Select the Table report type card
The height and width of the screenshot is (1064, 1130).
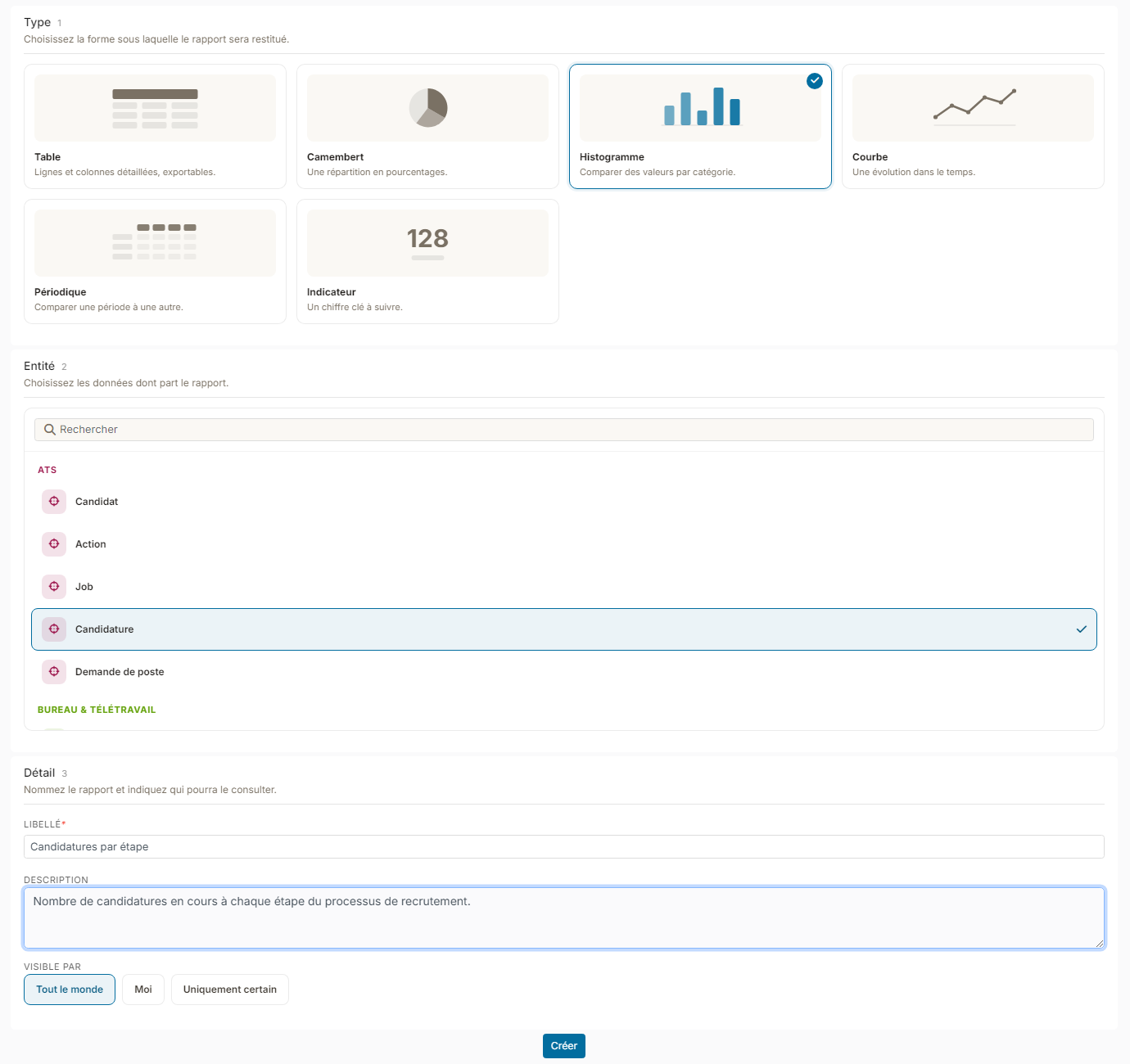pos(155,126)
